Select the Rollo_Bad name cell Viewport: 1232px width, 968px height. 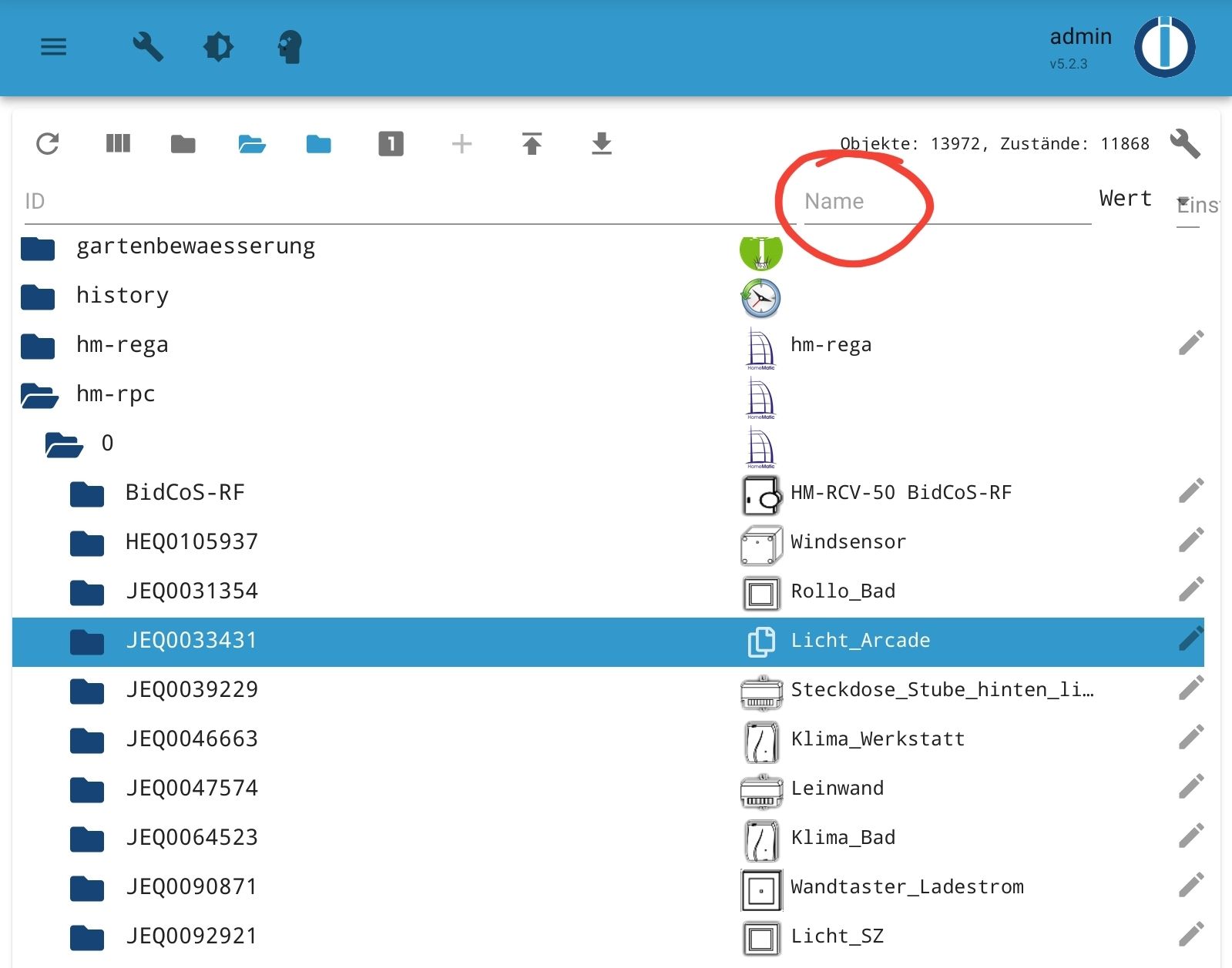843,591
